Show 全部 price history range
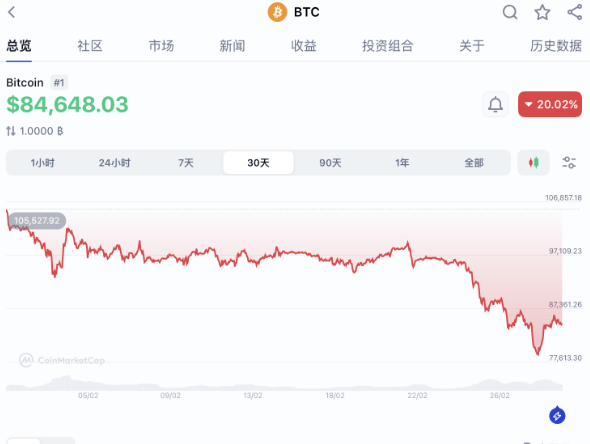This screenshot has width=590, height=444. click(x=473, y=163)
